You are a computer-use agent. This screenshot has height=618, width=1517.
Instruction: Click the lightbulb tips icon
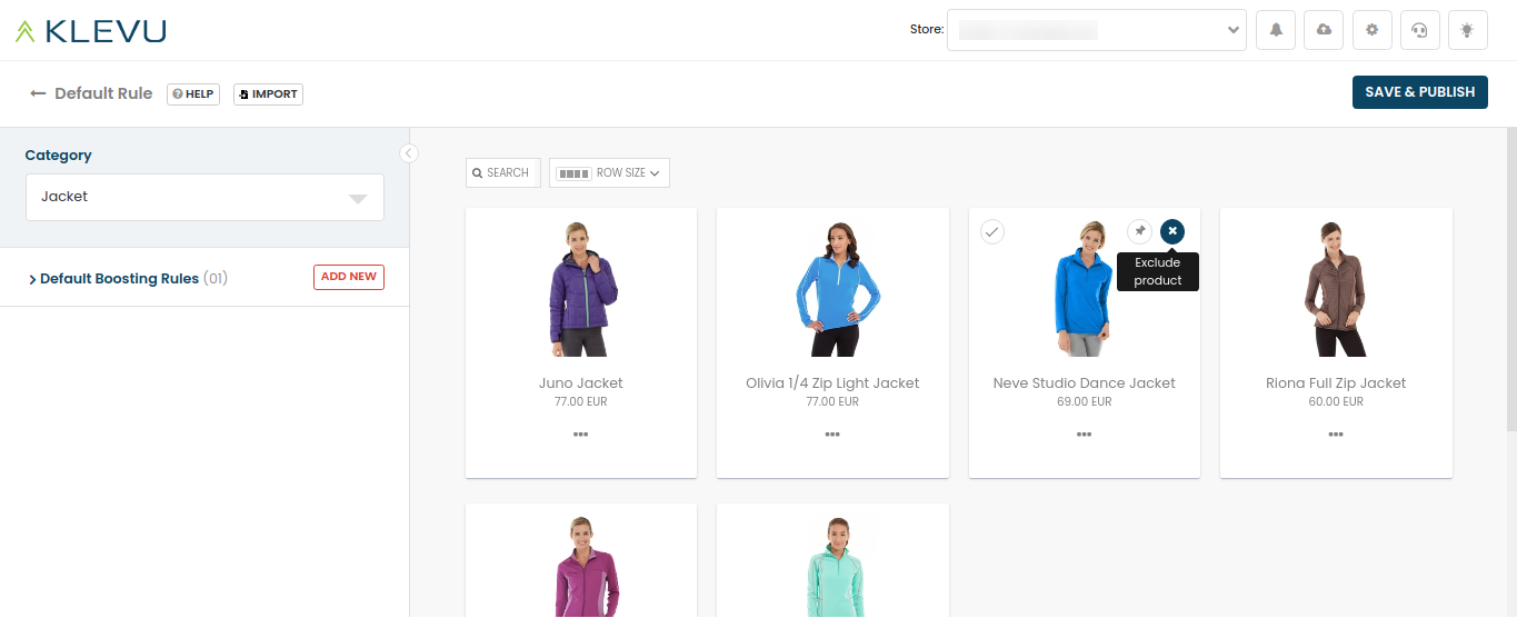1468,30
